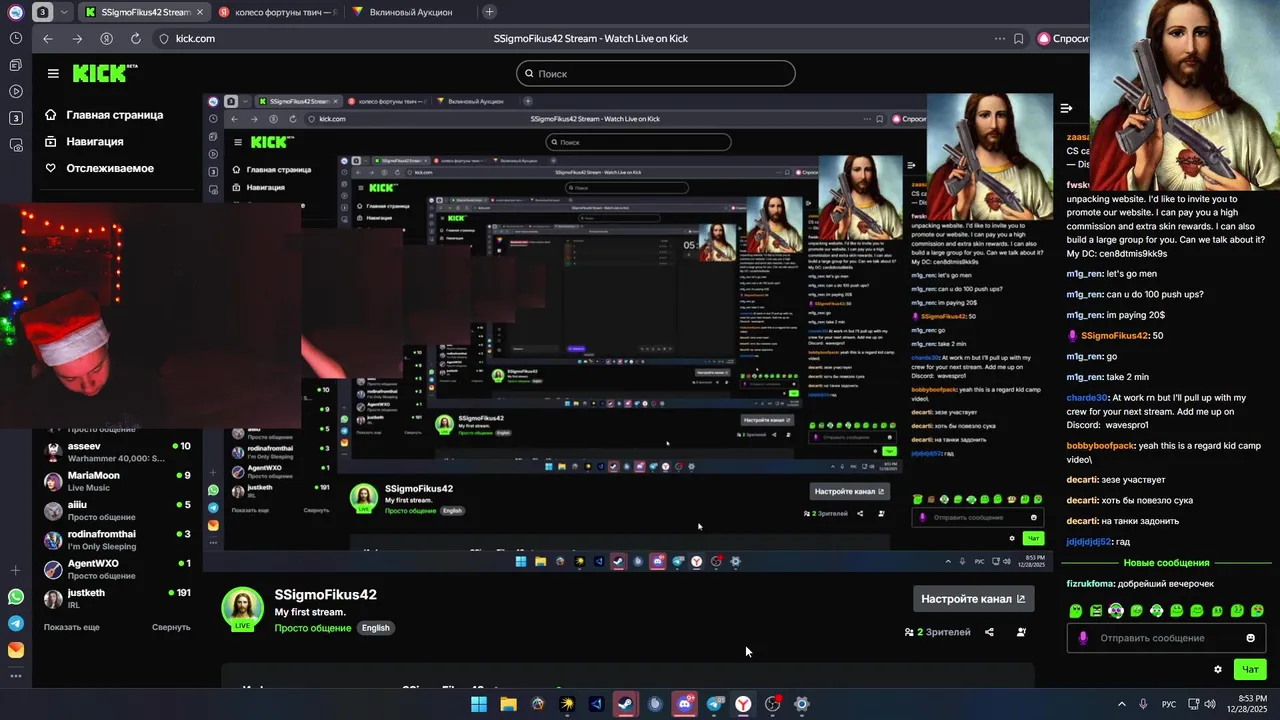Open Steam from the taskbar

point(626,704)
